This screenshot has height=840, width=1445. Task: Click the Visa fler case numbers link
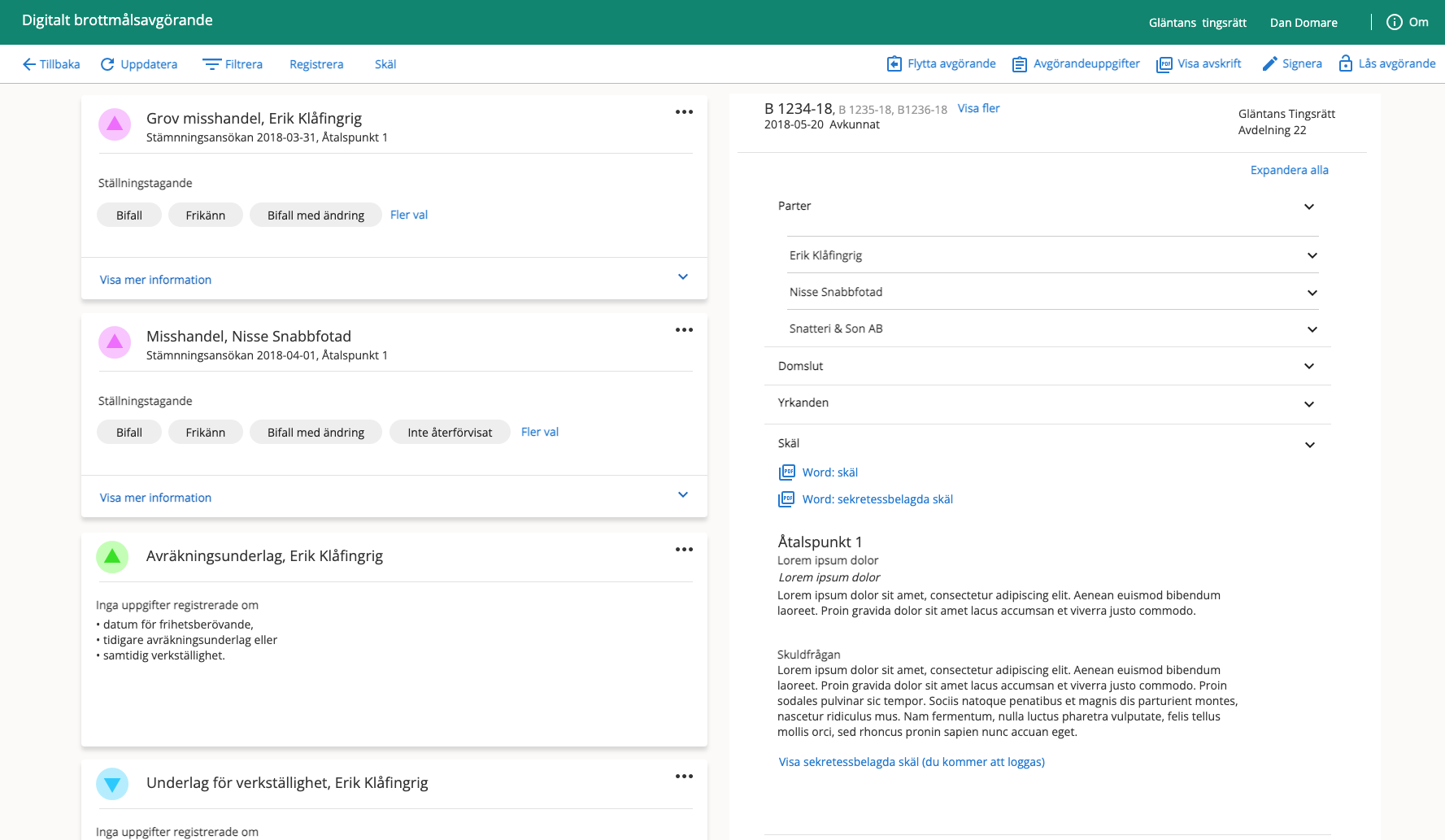pos(979,108)
